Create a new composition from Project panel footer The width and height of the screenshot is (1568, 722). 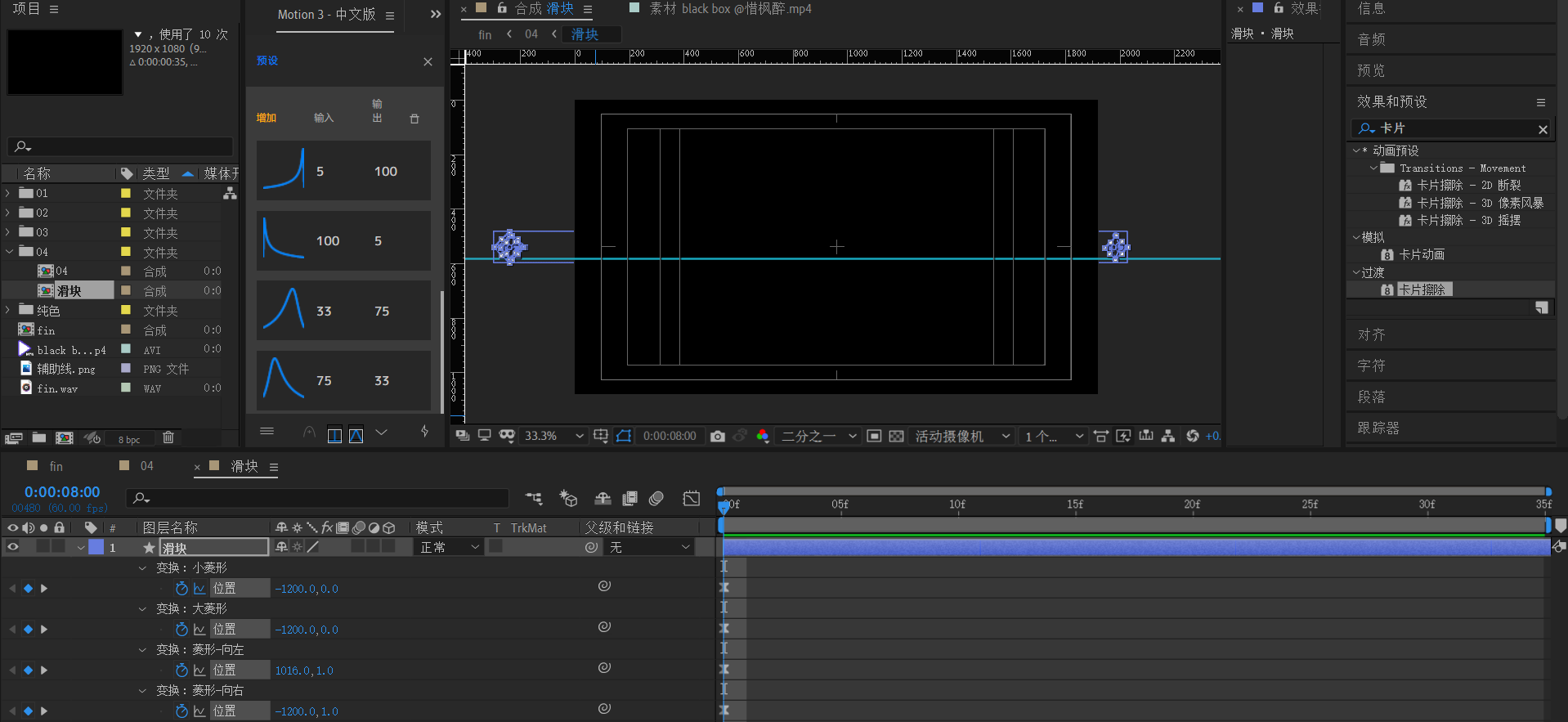pos(64,438)
